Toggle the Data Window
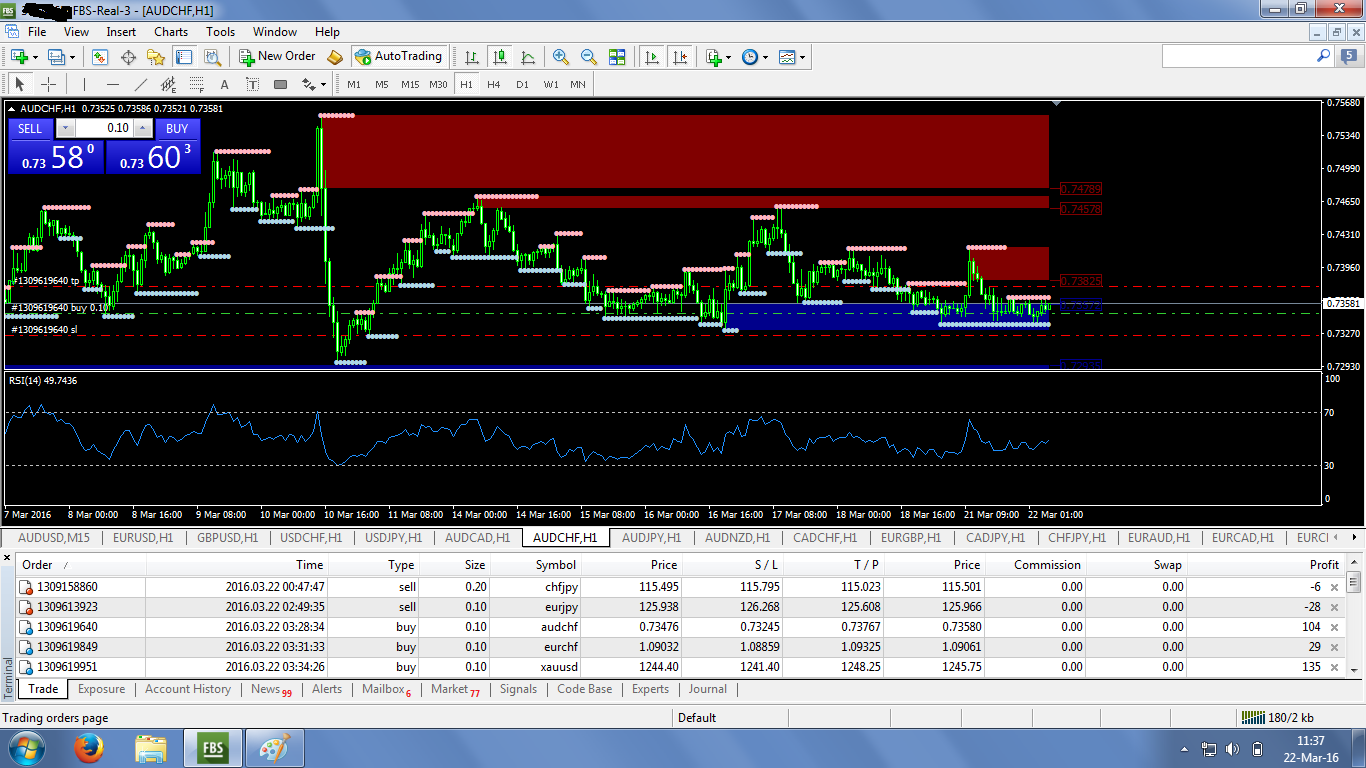 click(128, 57)
